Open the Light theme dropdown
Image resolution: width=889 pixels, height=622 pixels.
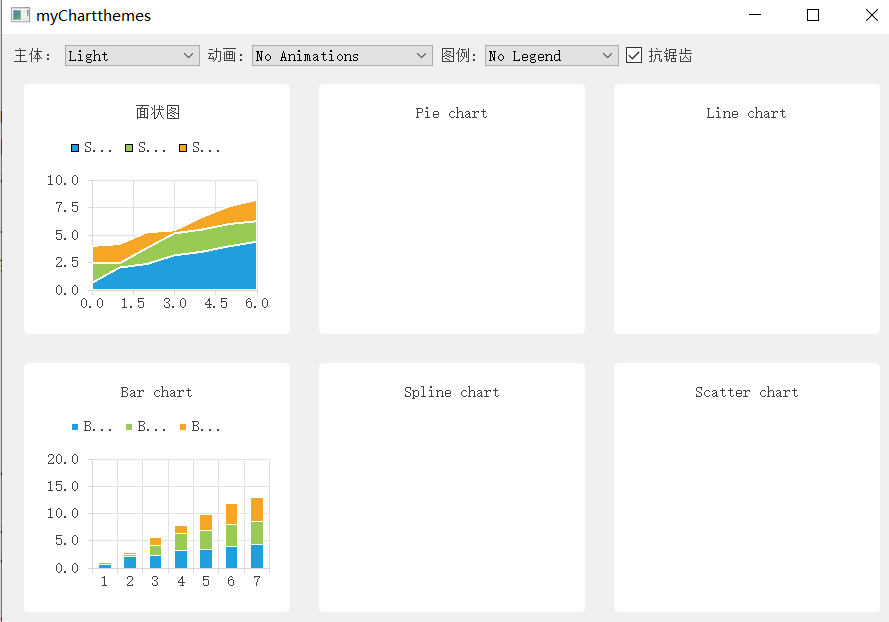click(x=131, y=56)
